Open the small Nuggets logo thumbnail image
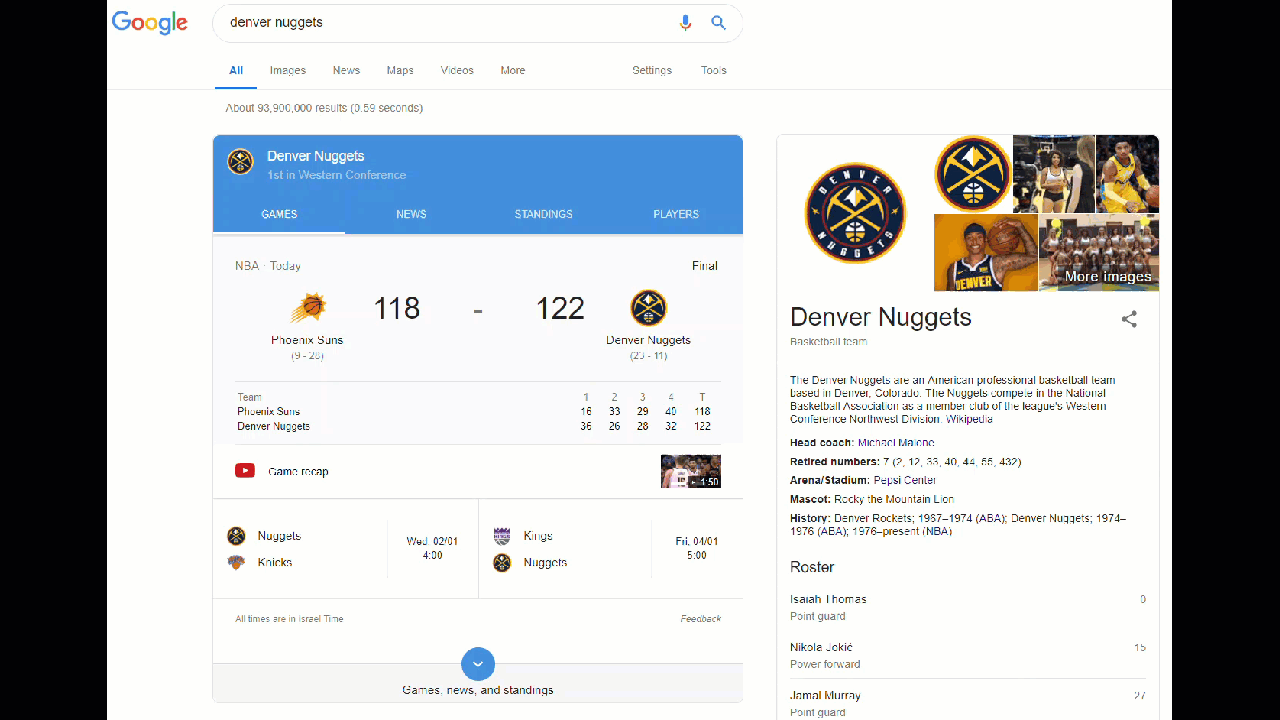The width and height of the screenshot is (1280, 720). pos(973,174)
